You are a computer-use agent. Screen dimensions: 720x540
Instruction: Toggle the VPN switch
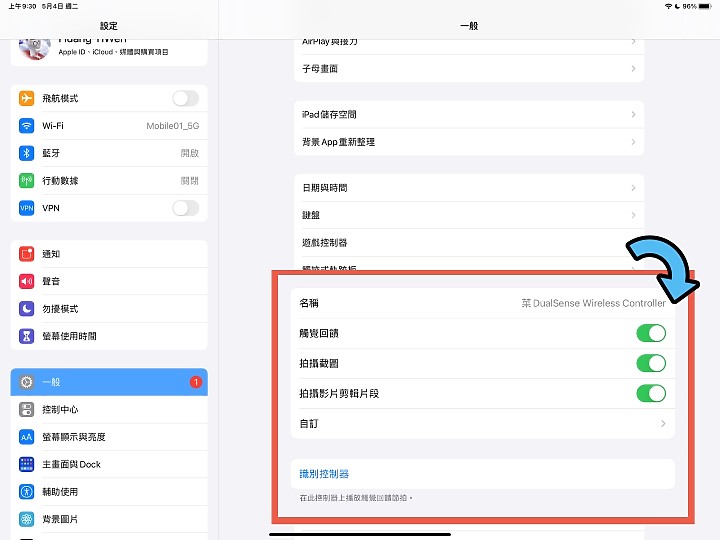click(x=186, y=208)
